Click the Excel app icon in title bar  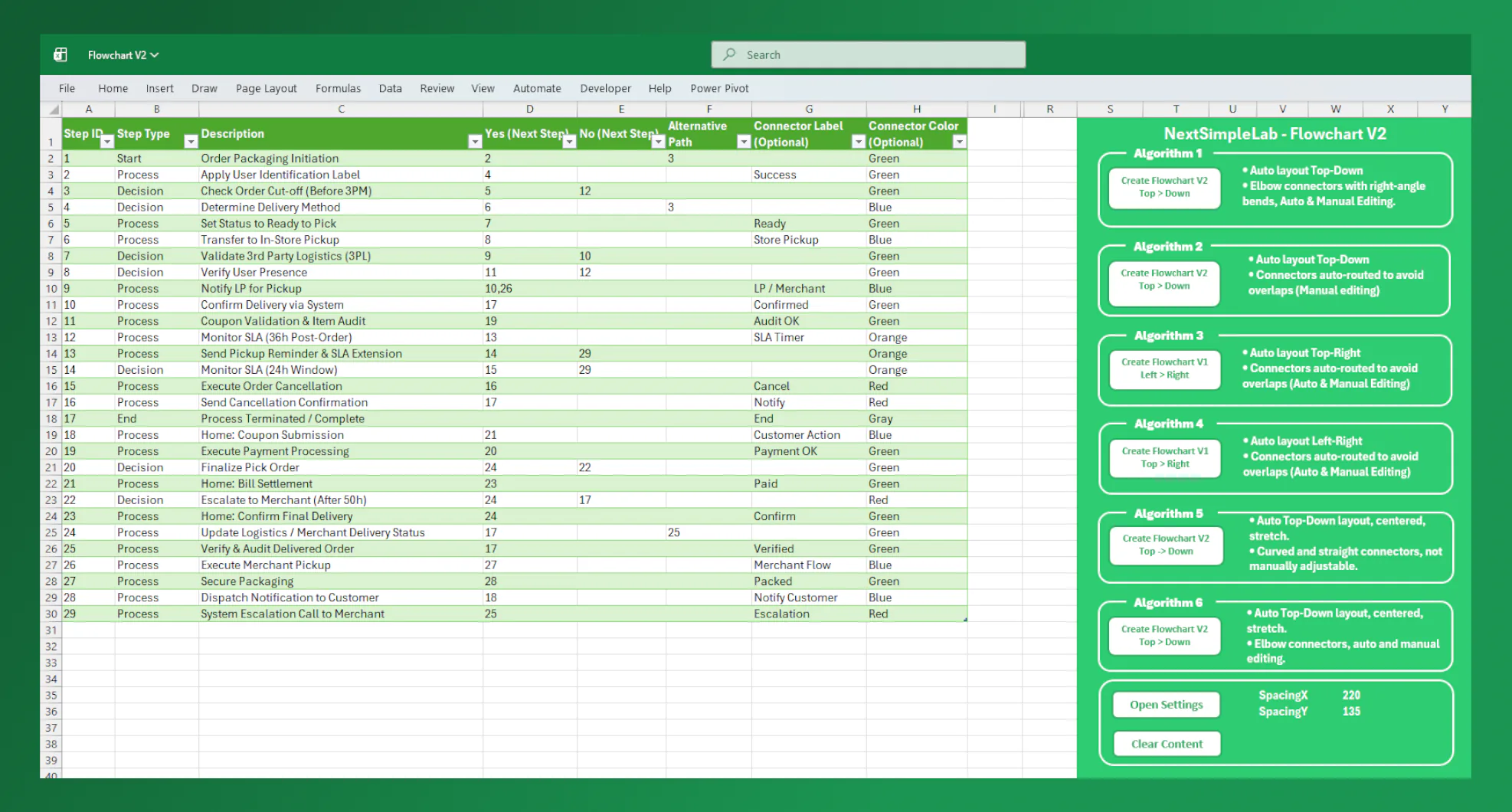click(61, 54)
